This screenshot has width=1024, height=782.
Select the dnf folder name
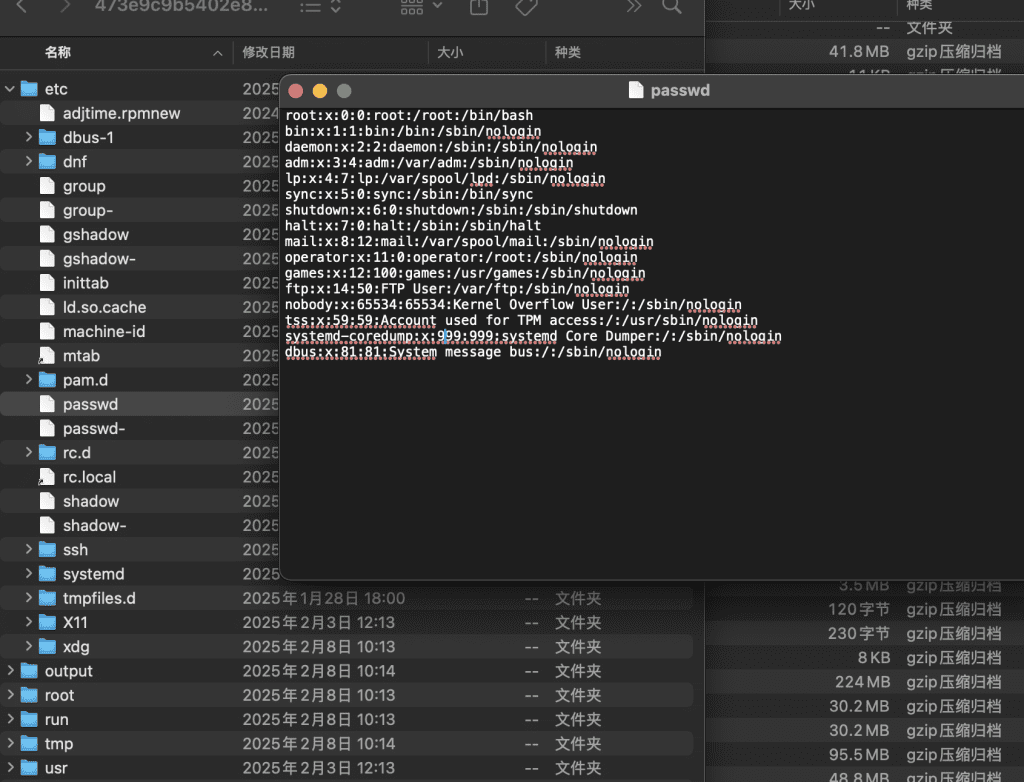(x=75, y=161)
